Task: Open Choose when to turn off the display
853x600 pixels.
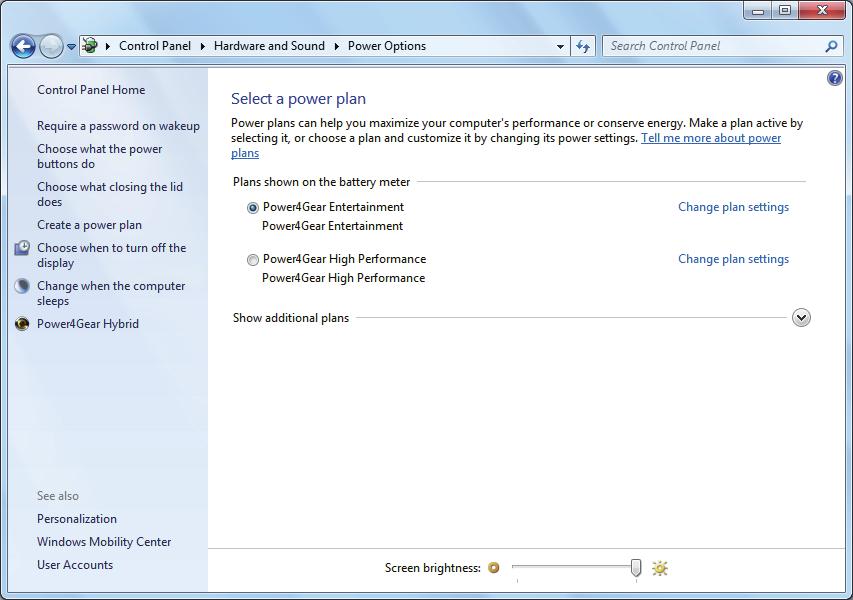Action: click(112, 255)
